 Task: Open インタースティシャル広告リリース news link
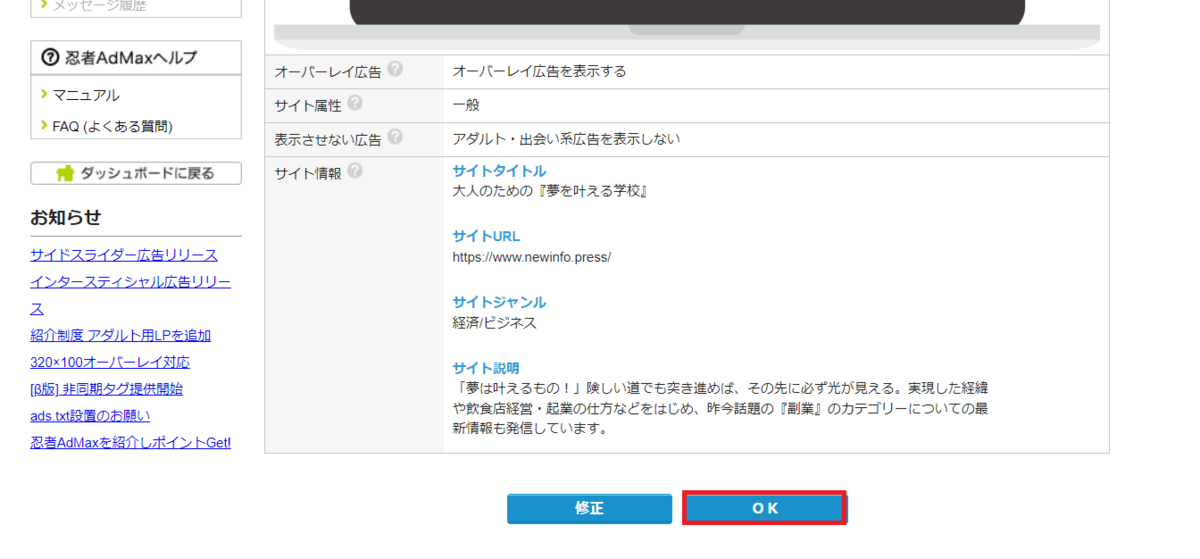[130, 295]
